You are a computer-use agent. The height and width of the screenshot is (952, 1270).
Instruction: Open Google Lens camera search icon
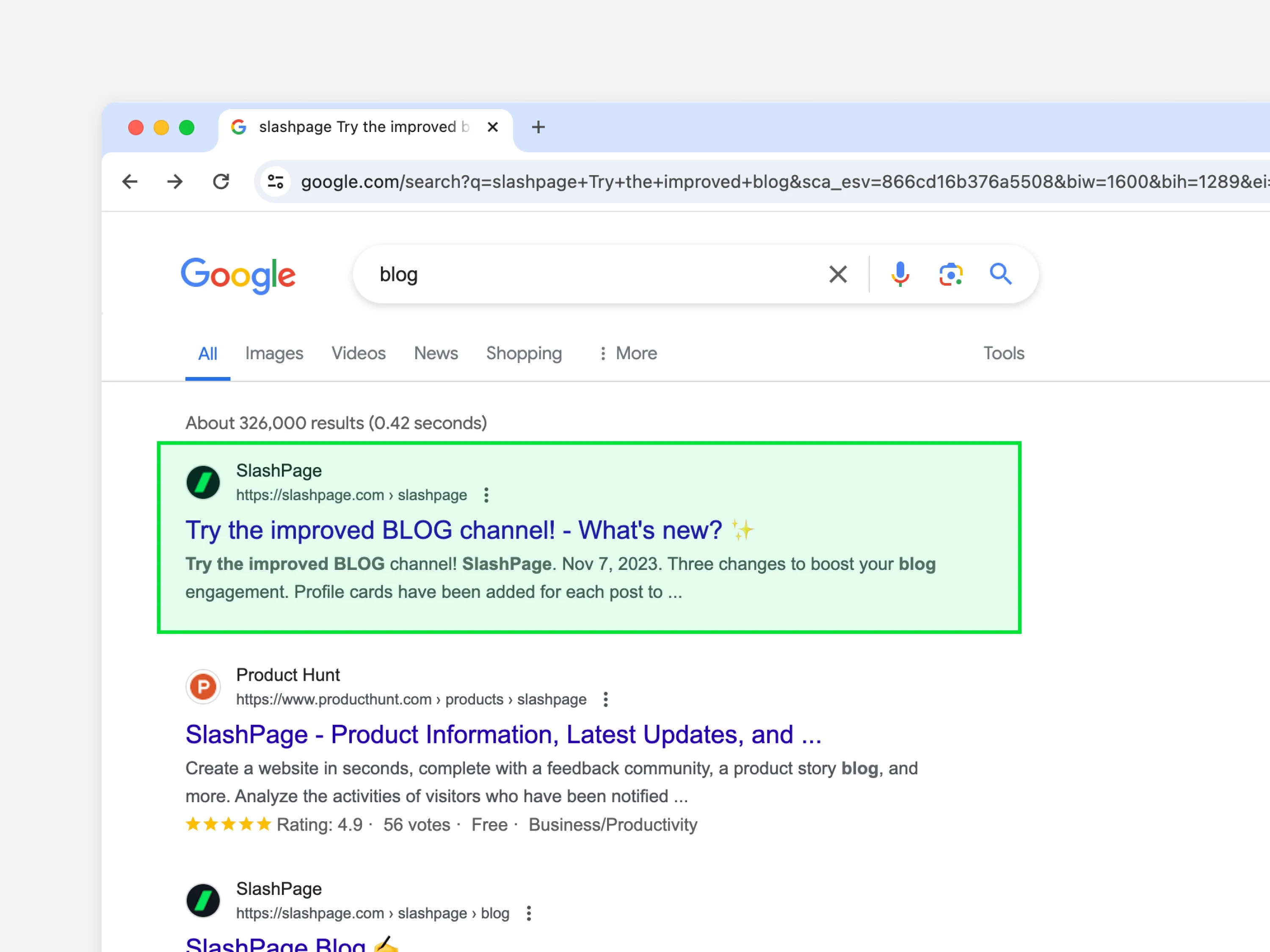(x=951, y=274)
